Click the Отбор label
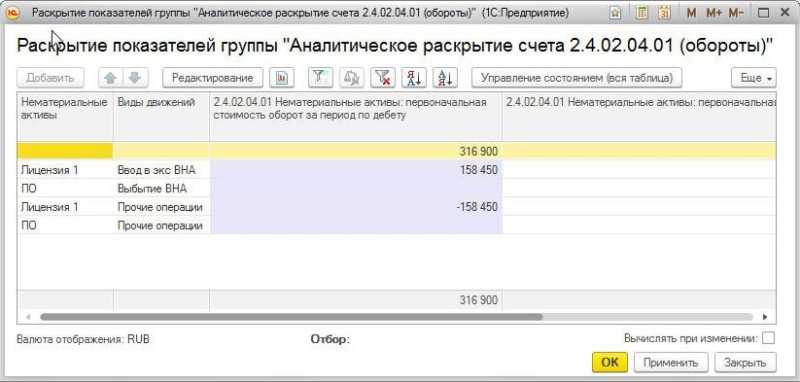Viewport: 800px width, 382px height. tap(330, 339)
